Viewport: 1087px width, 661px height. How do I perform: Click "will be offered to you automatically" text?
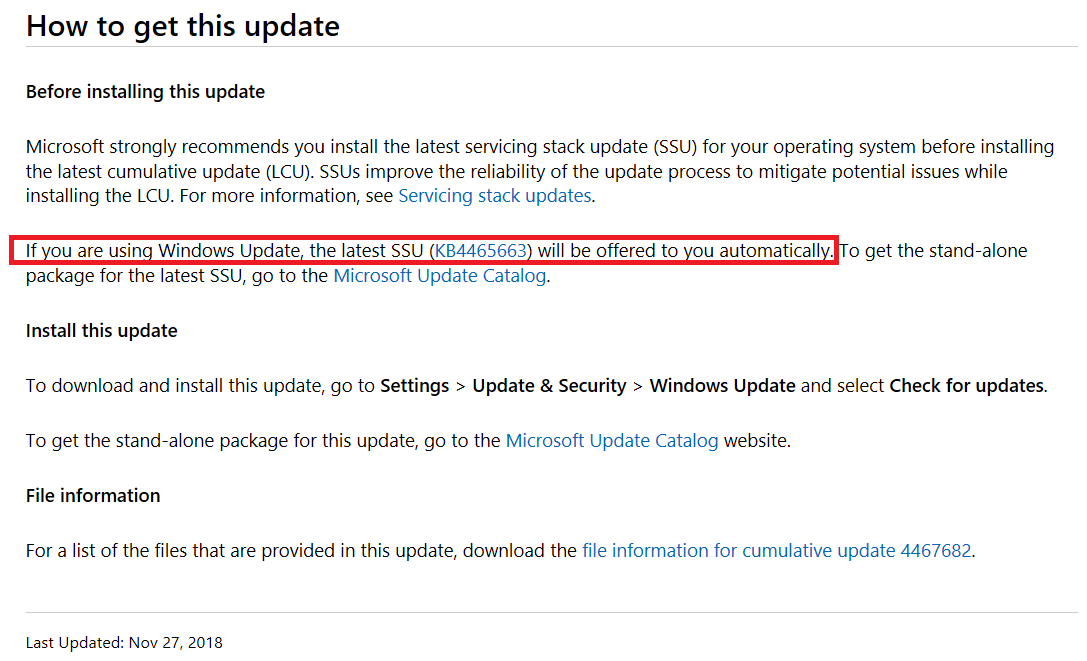point(685,250)
